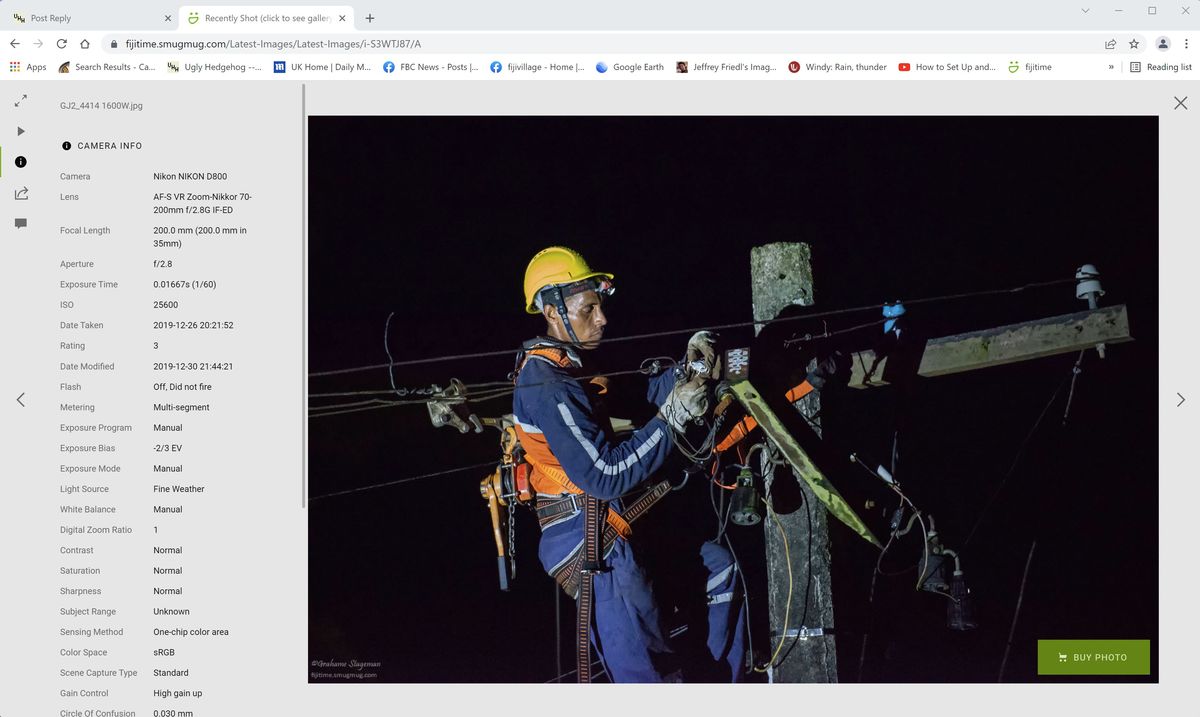1200x717 pixels.
Task: Close the Recently Shot tab
Action: point(343,18)
